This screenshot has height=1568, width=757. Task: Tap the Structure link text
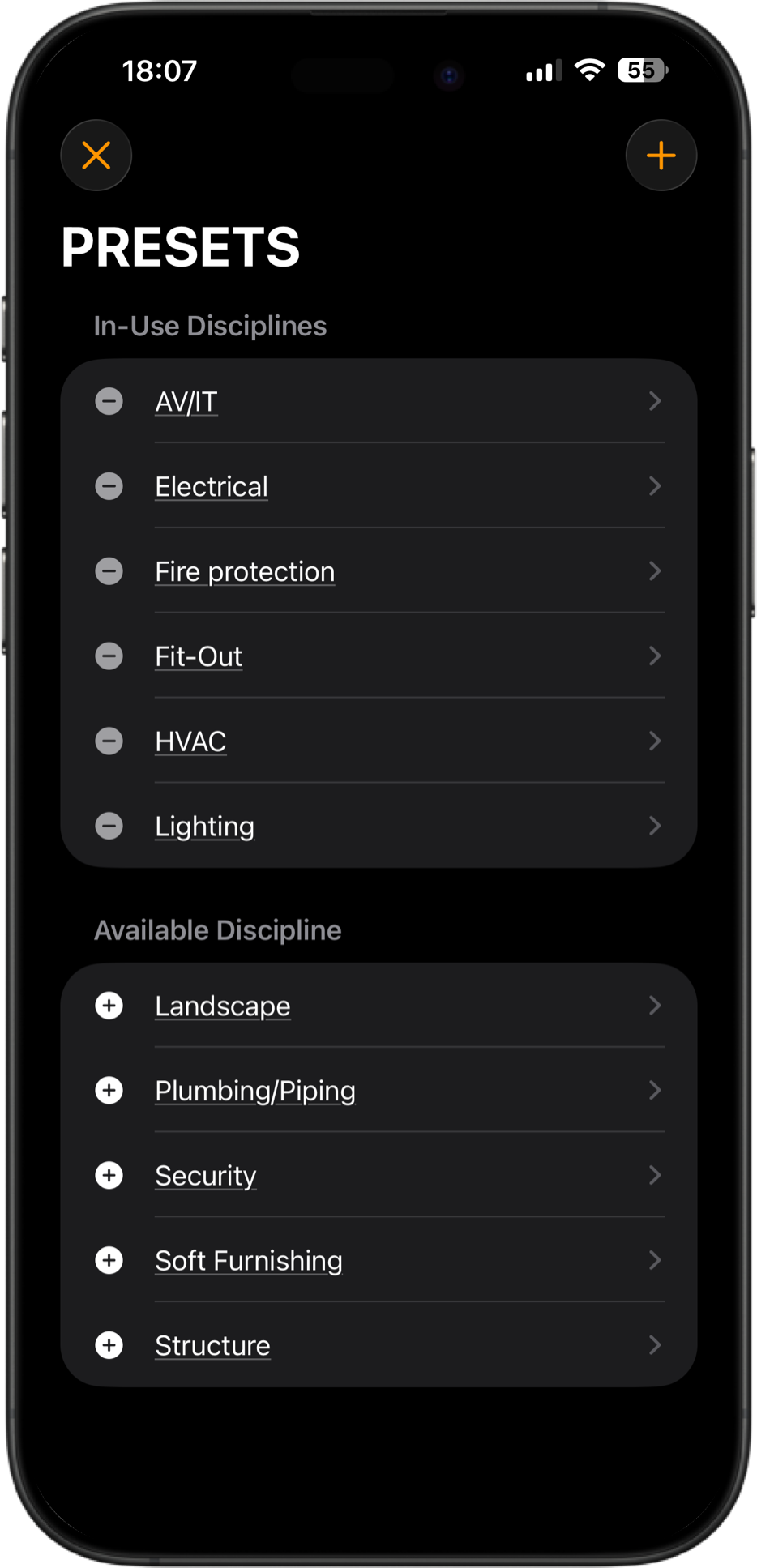pos(213,1345)
